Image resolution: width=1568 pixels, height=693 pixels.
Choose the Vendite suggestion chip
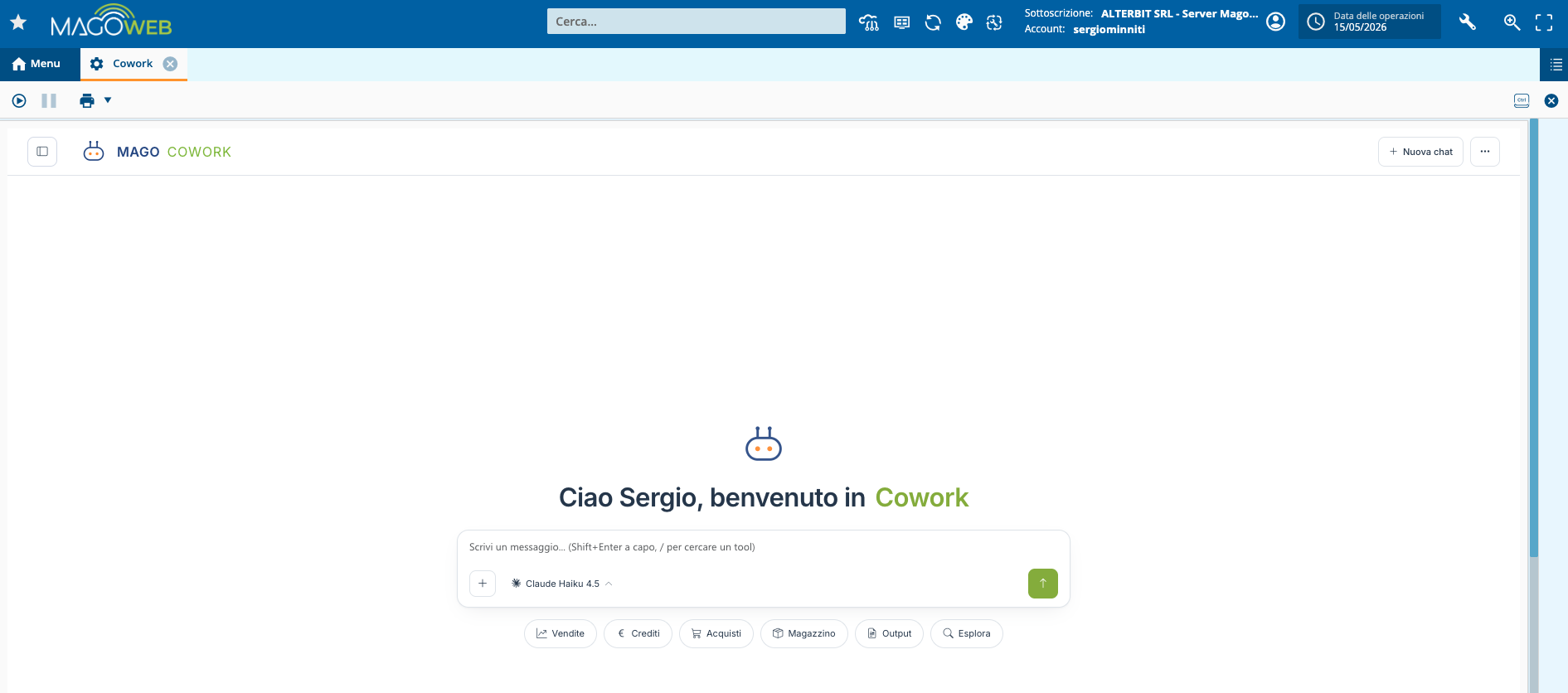[x=561, y=633]
